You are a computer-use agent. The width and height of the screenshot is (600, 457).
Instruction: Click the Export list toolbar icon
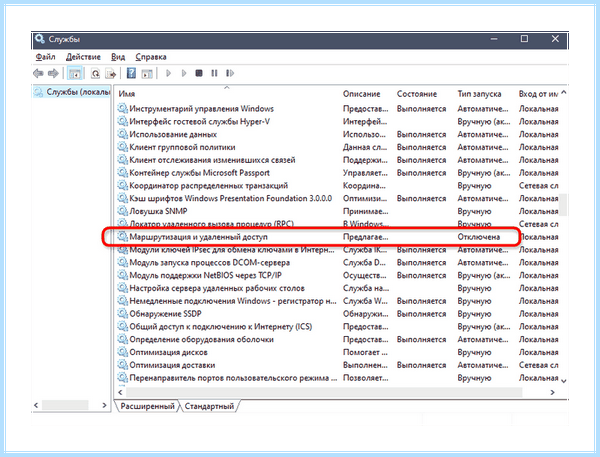[111, 73]
